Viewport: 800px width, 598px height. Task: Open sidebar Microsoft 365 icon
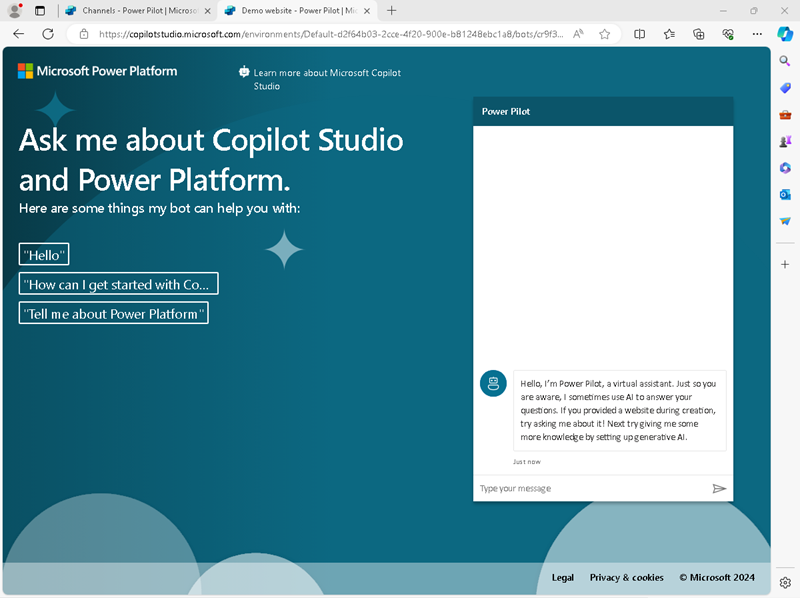(785, 168)
